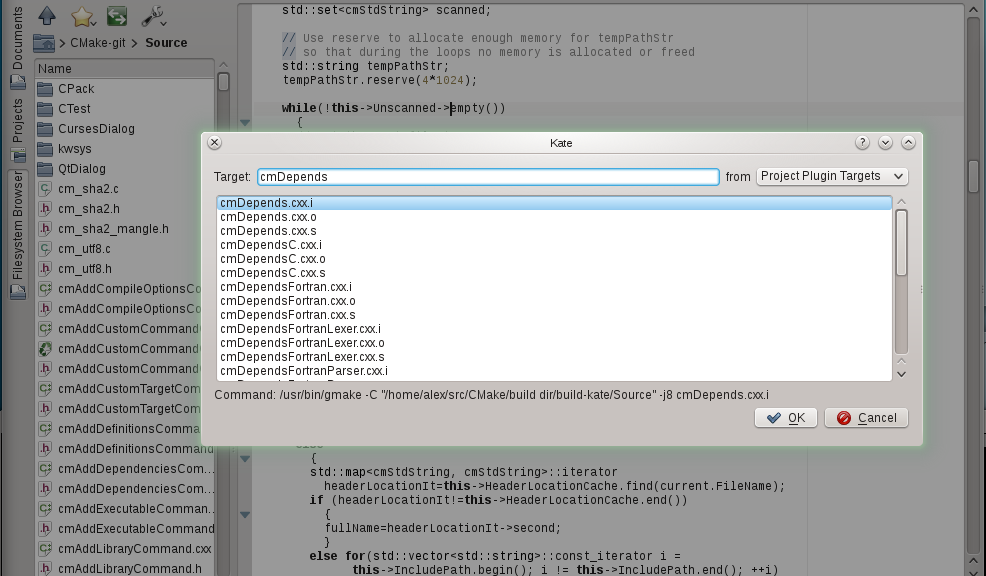986x576 pixels.
Task: Click the code fold marker beside while loop
Action: coord(245,123)
